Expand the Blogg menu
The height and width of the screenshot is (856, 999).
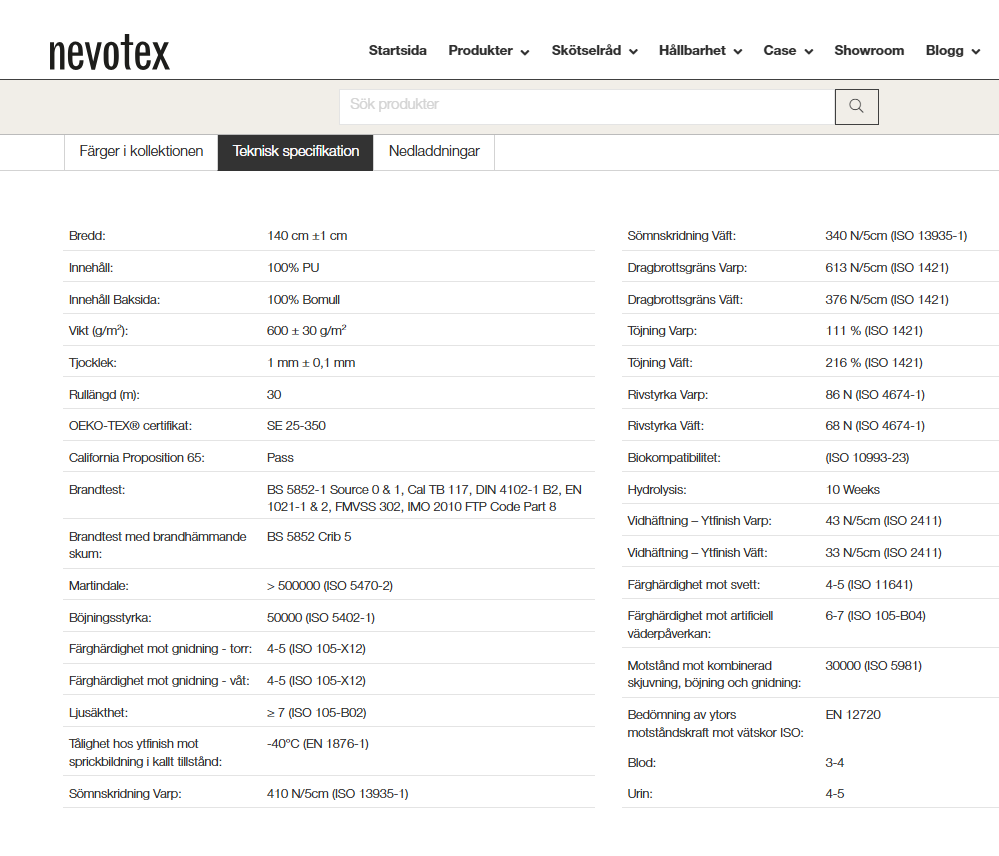pos(952,51)
